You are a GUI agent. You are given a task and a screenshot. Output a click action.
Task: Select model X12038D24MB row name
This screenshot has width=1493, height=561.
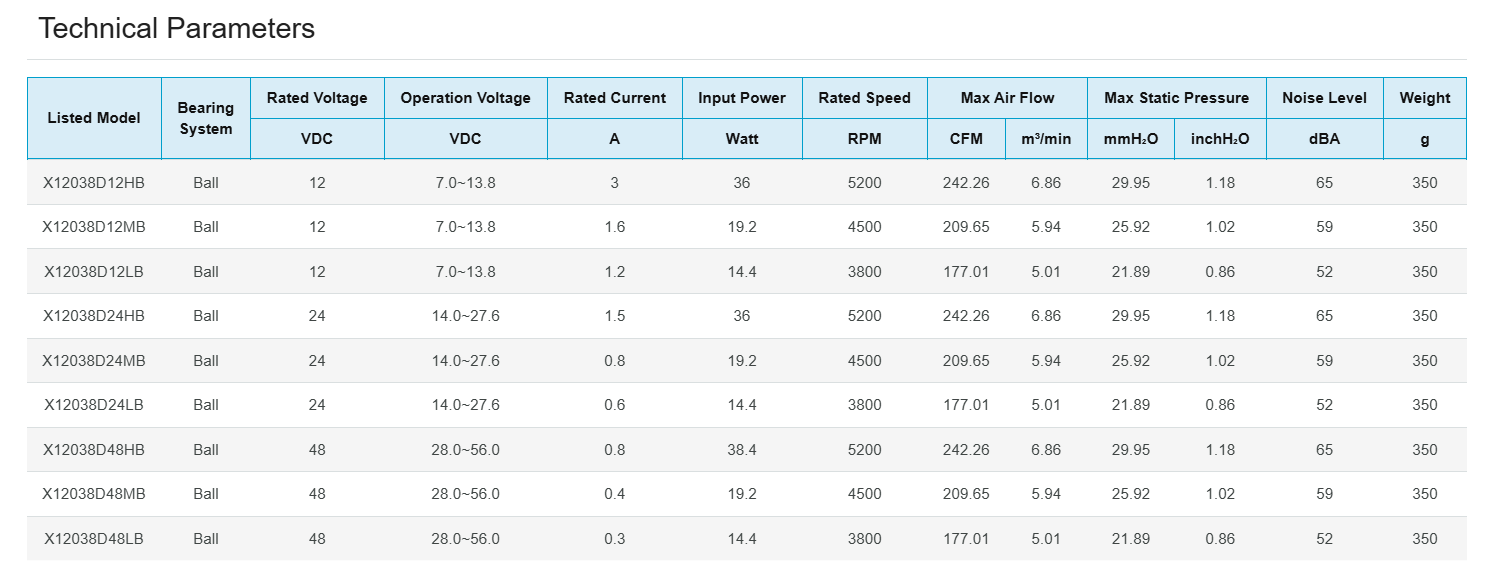coord(94,361)
